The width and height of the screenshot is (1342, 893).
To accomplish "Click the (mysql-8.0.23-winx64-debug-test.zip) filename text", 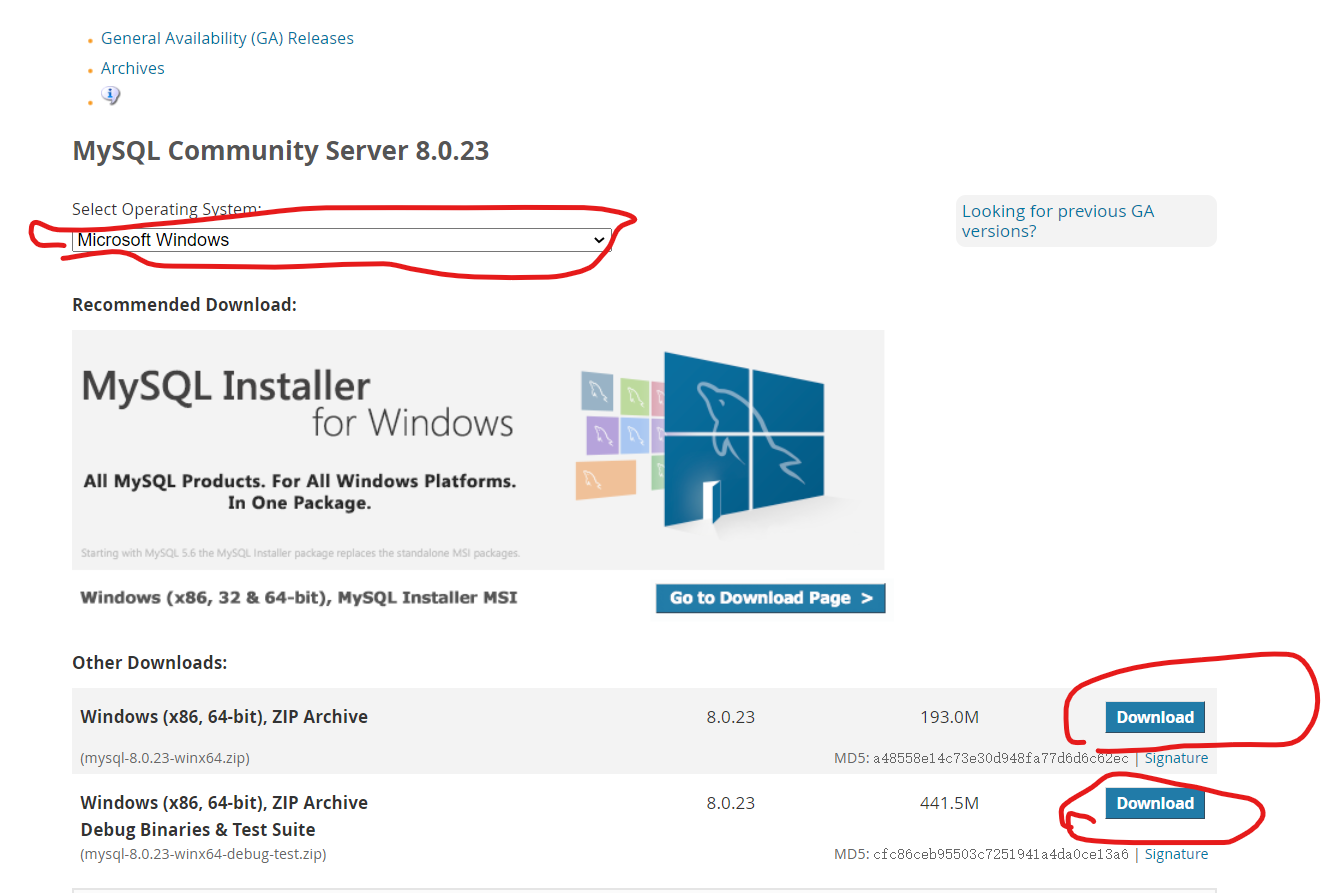I will point(203,854).
